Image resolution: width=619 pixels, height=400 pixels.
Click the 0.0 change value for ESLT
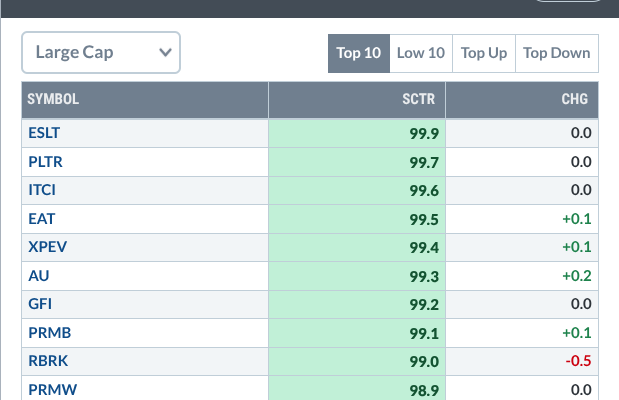(581, 133)
